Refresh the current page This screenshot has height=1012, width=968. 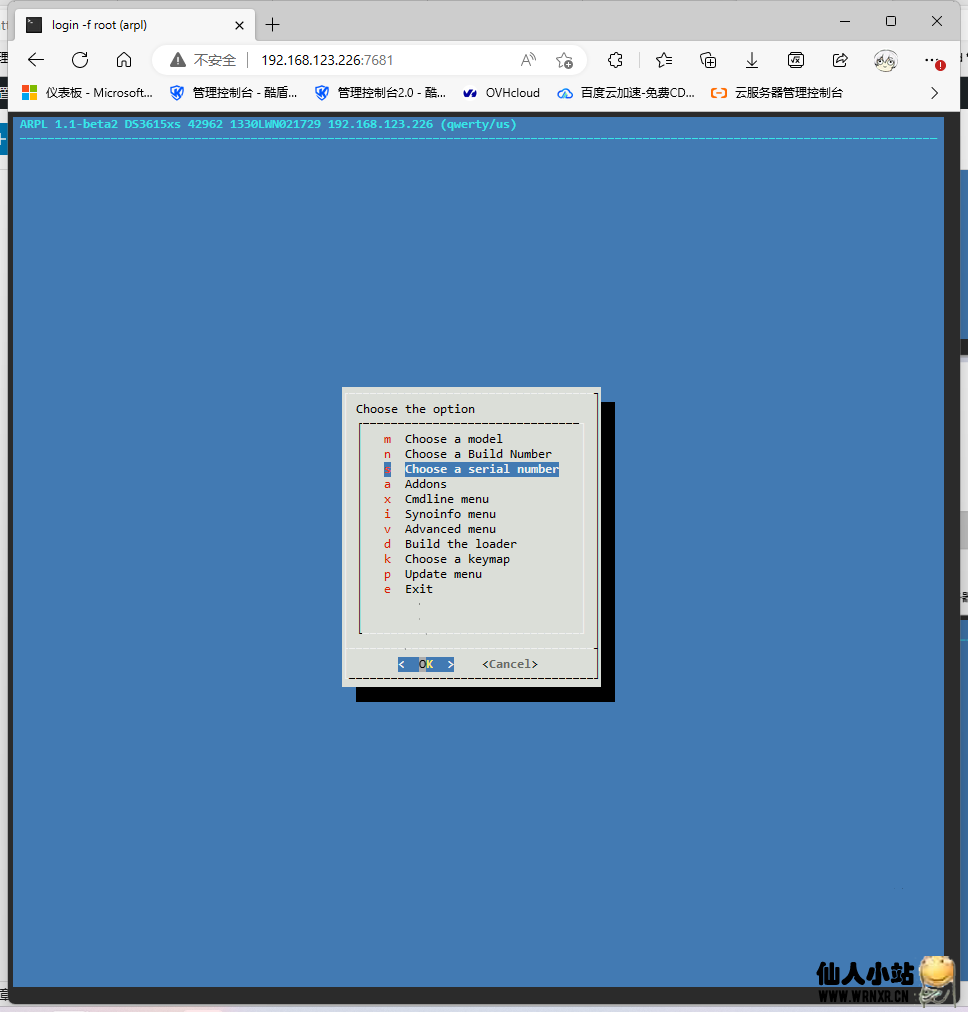pyautogui.click(x=80, y=60)
